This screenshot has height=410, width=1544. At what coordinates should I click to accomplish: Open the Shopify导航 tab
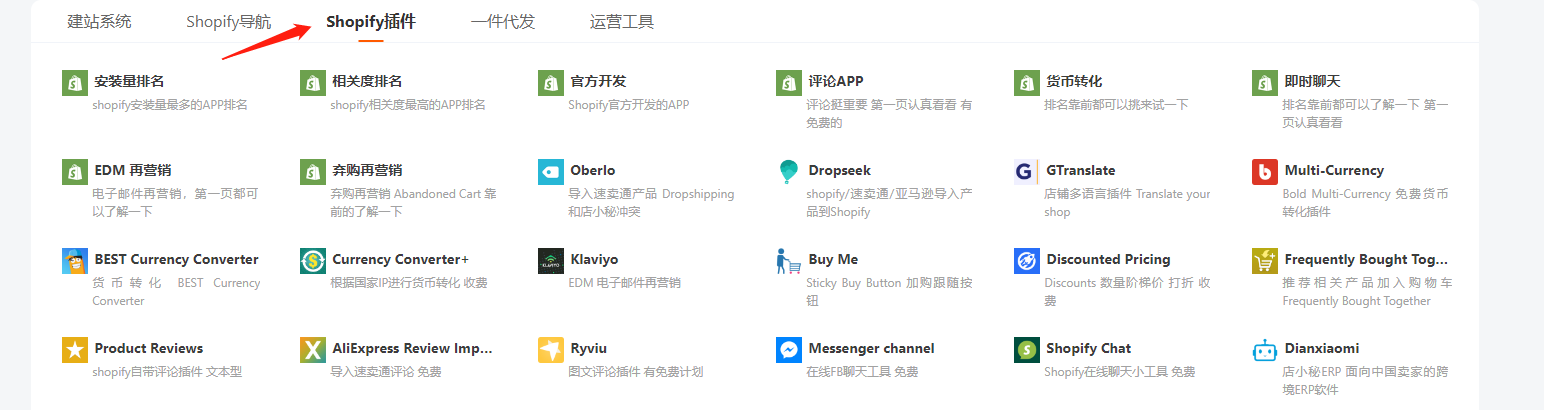[228, 21]
